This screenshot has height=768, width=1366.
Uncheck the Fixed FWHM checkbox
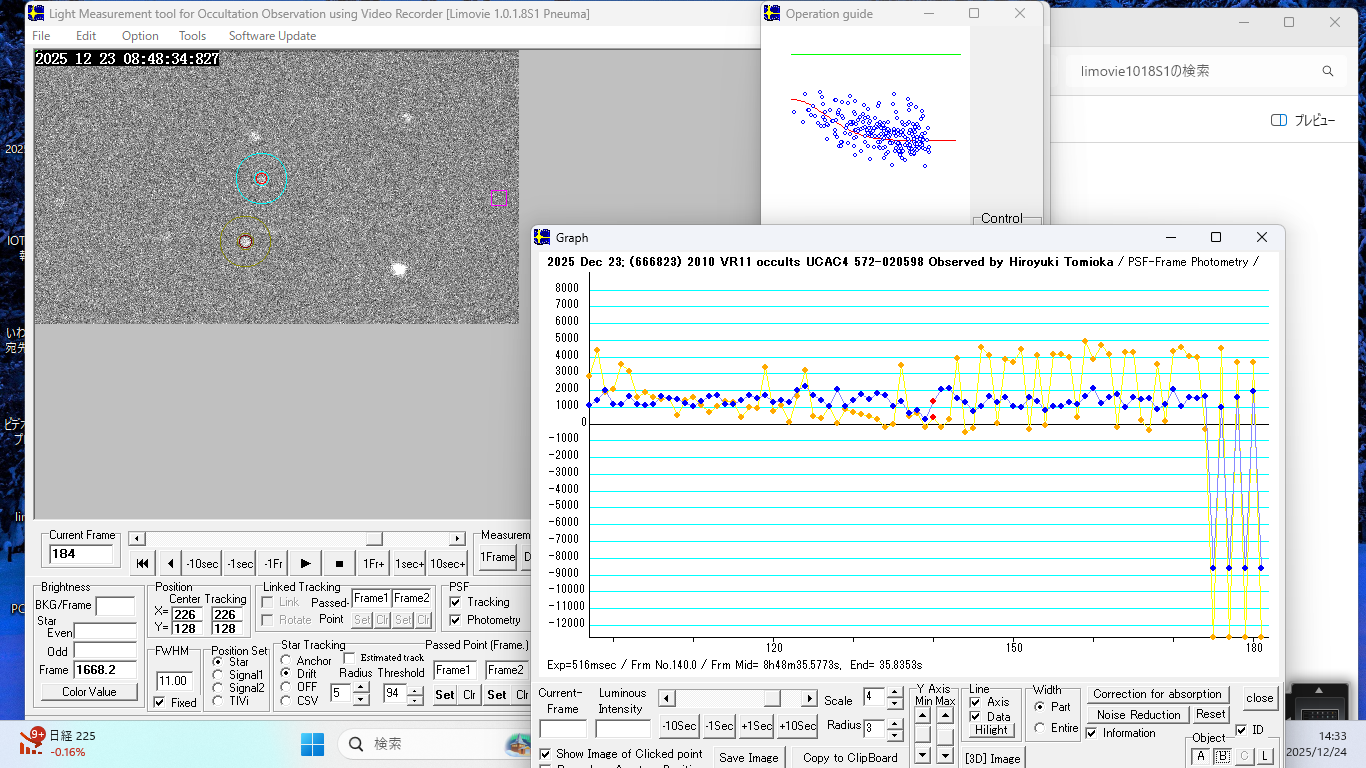click(159, 702)
